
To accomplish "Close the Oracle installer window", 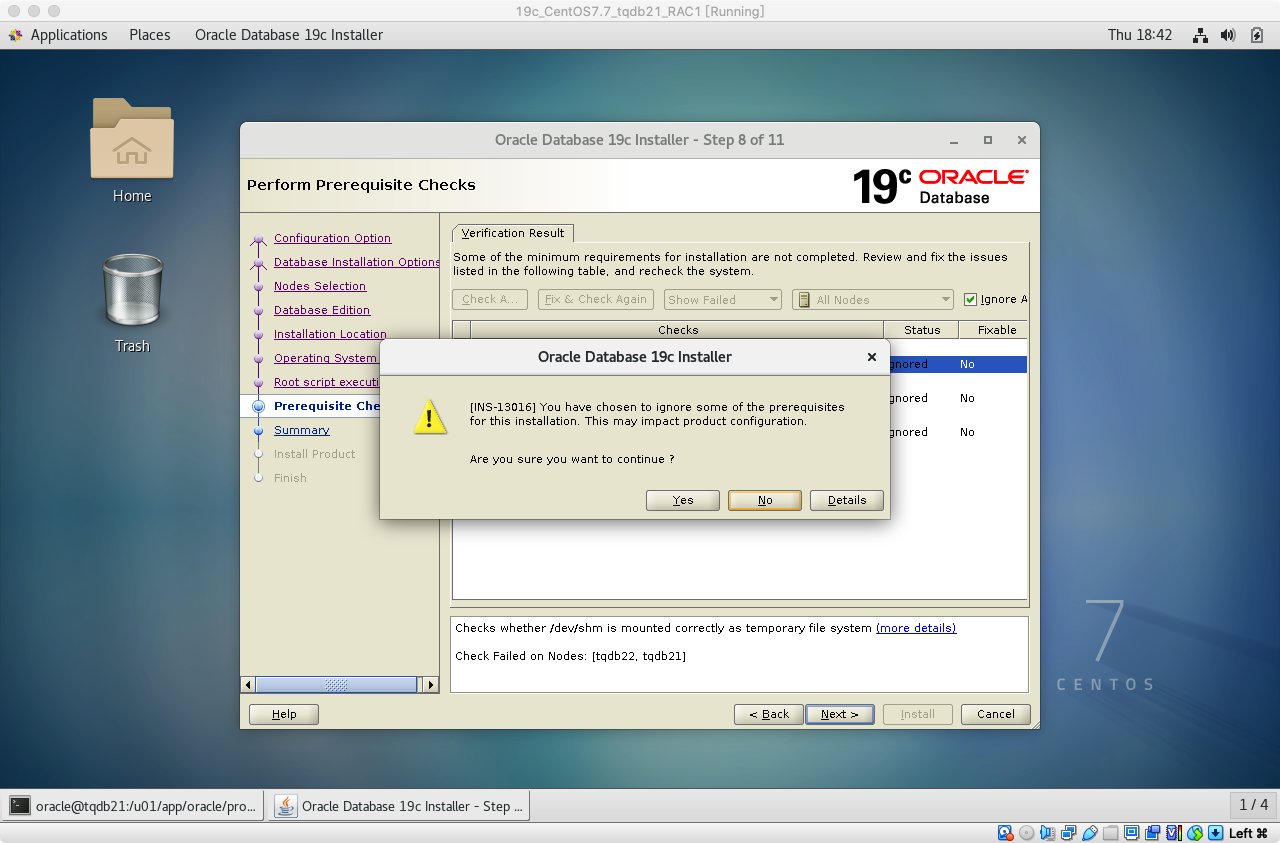I will (1021, 141).
